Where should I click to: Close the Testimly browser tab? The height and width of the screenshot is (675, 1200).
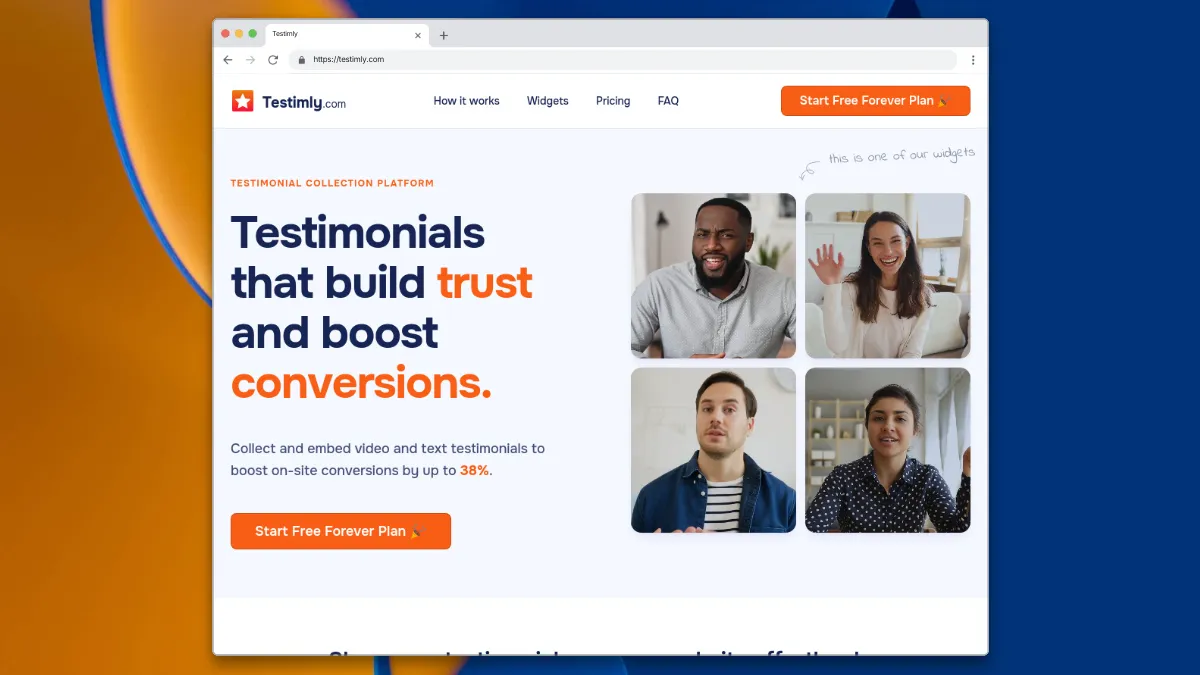tap(418, 35)
